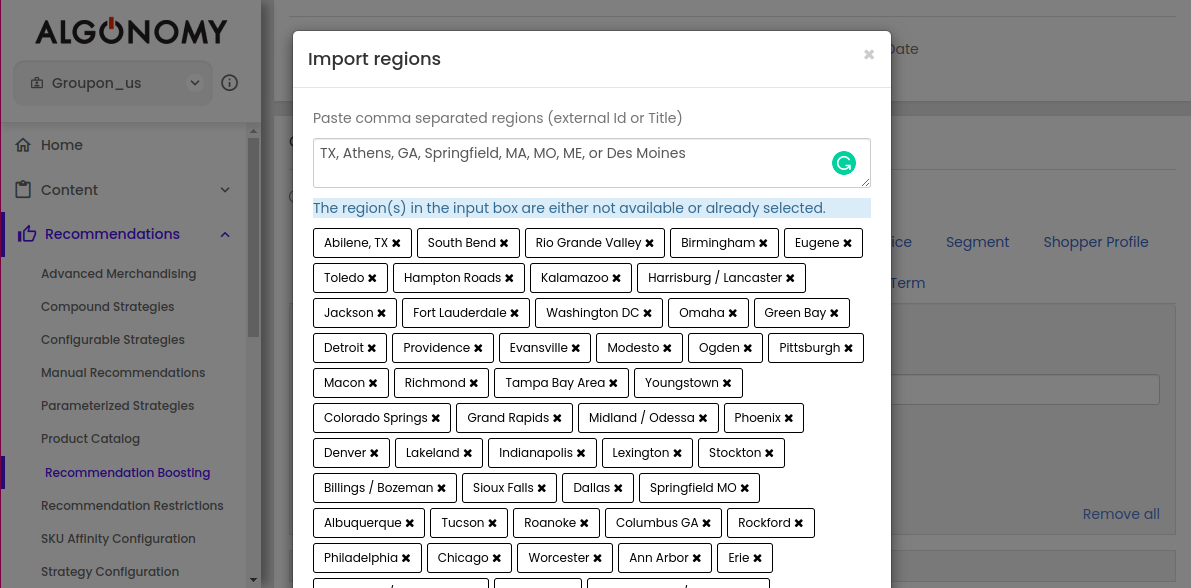Remove the Abilene, TX region tag
The image size is (1191, 588).
(397, 243)
